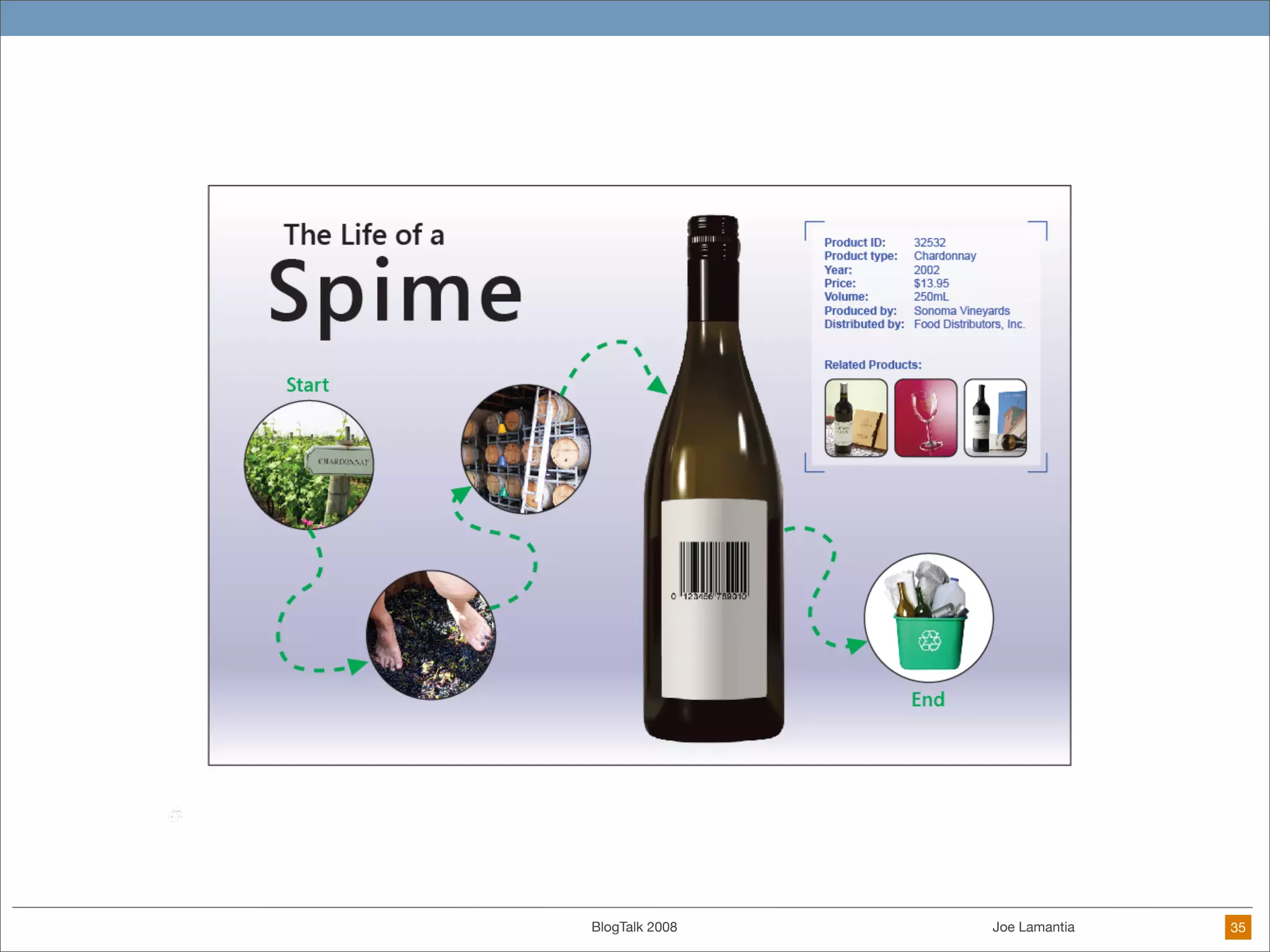Click the Product ID 32532 value
Screen dimensions: 1270x952
click(x=930, y=242)
